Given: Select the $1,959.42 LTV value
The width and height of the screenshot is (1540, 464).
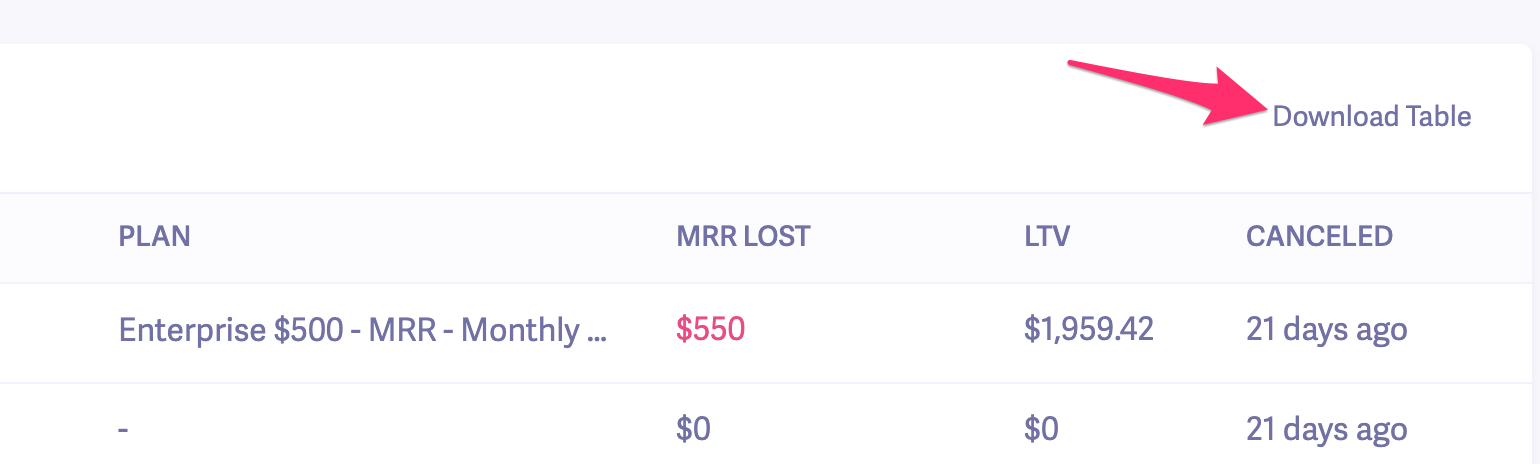Looking at the screenshot, I should tap(1089, 330).
